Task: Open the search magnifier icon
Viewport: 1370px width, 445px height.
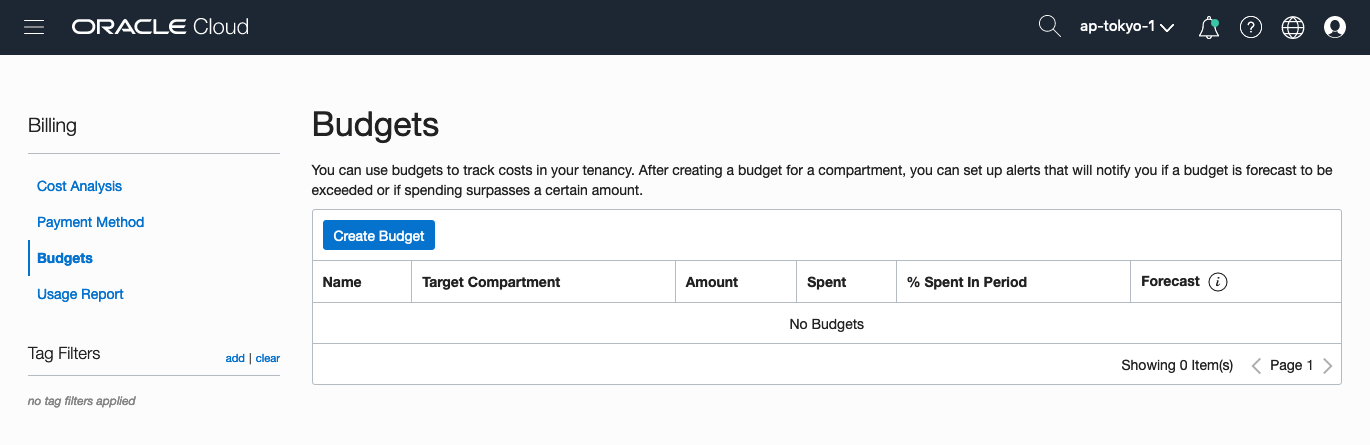Action: [x=1049, y=27]
